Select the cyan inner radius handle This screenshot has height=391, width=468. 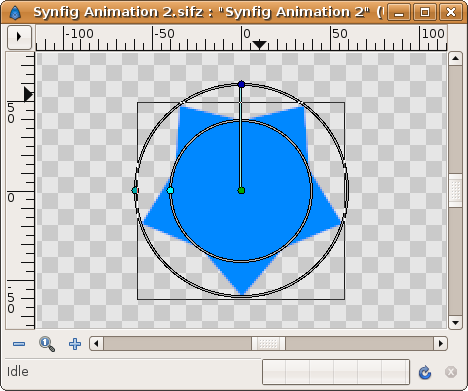(x=170, y=190)
